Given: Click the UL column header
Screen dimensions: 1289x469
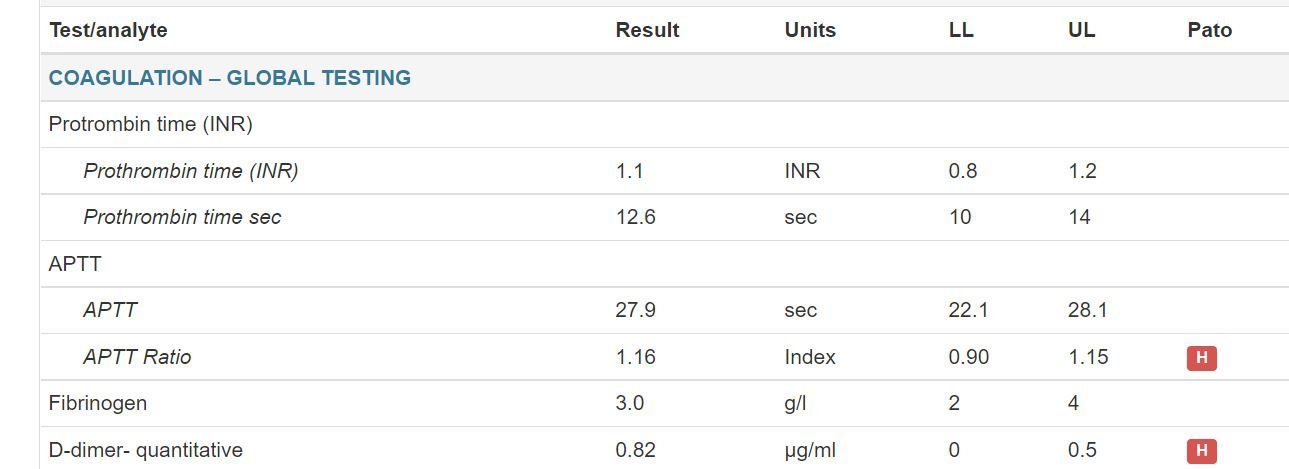Looking at the screenshot, I should click(x=1081, y=30).
